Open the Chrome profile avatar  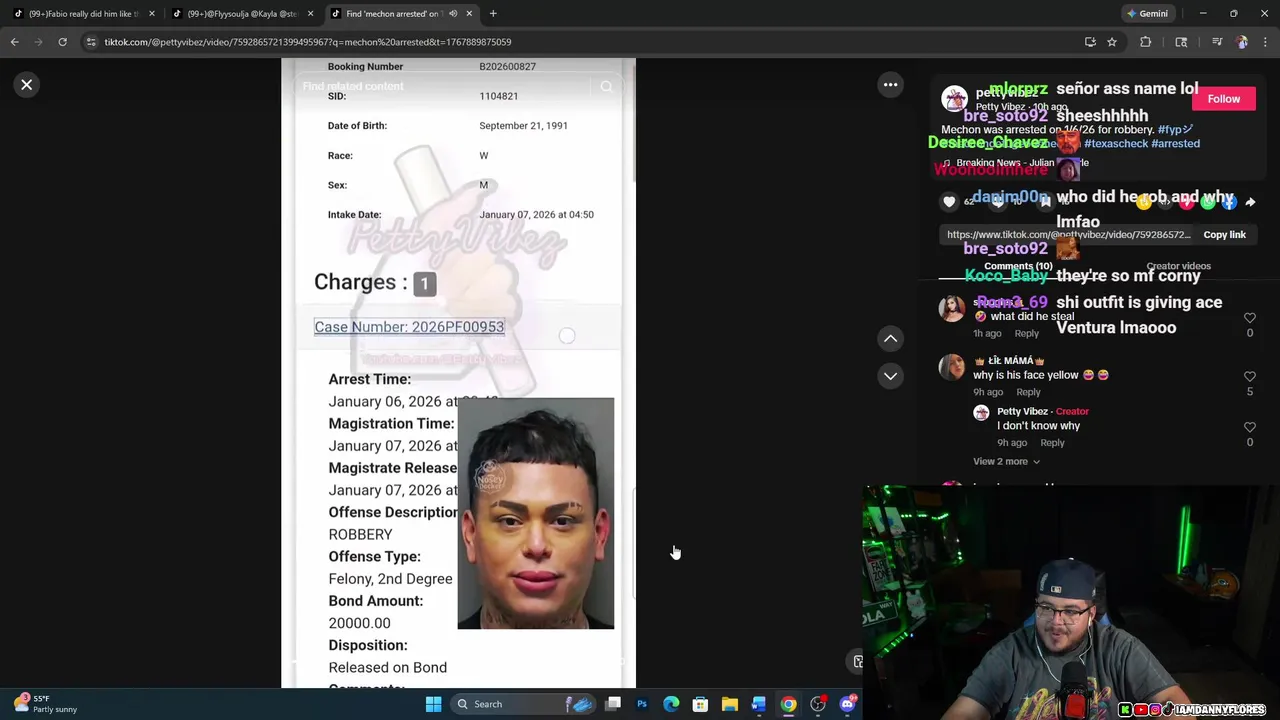(1242, 42)
